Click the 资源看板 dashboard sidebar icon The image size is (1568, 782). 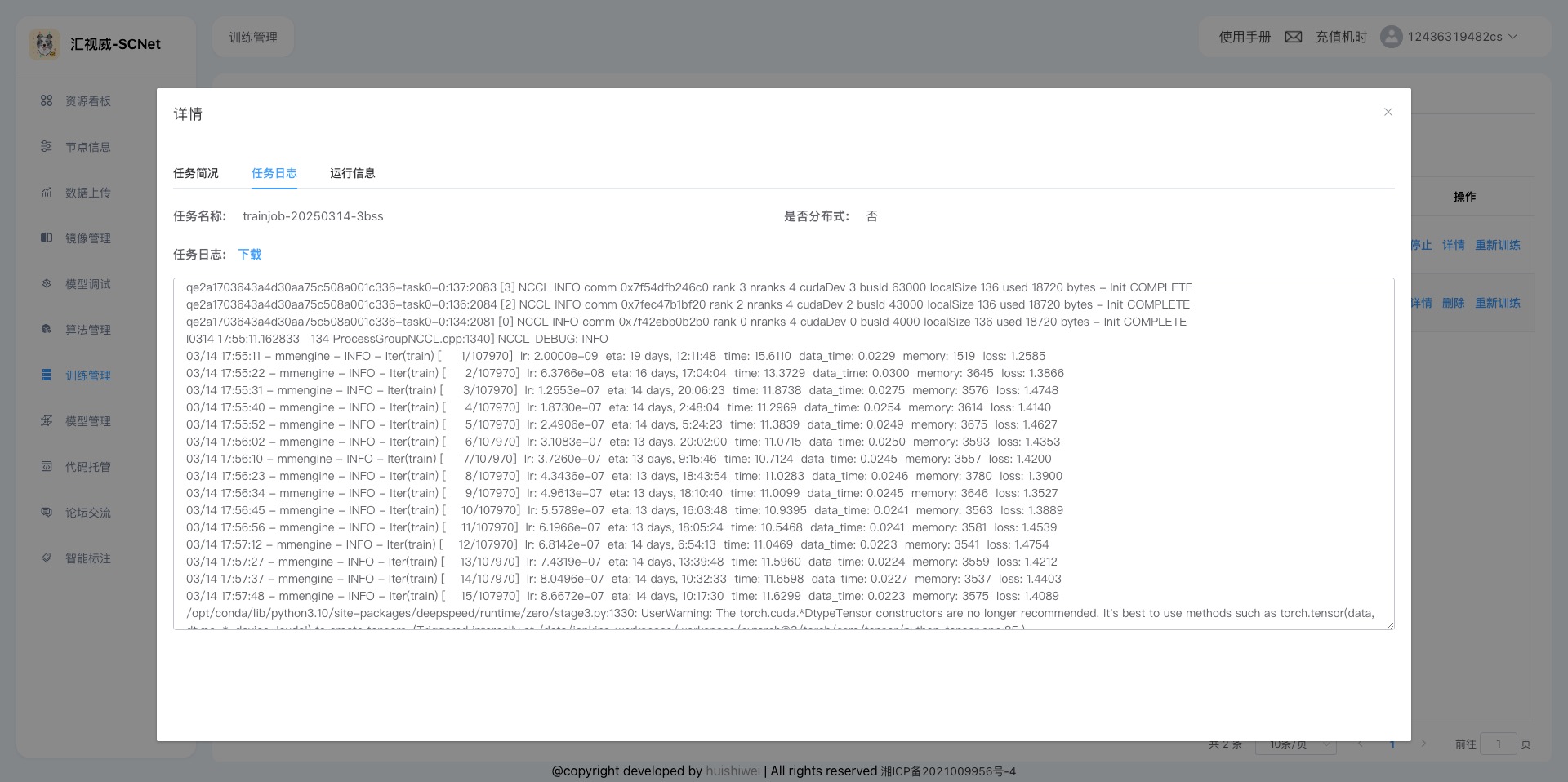click(47, 100)
